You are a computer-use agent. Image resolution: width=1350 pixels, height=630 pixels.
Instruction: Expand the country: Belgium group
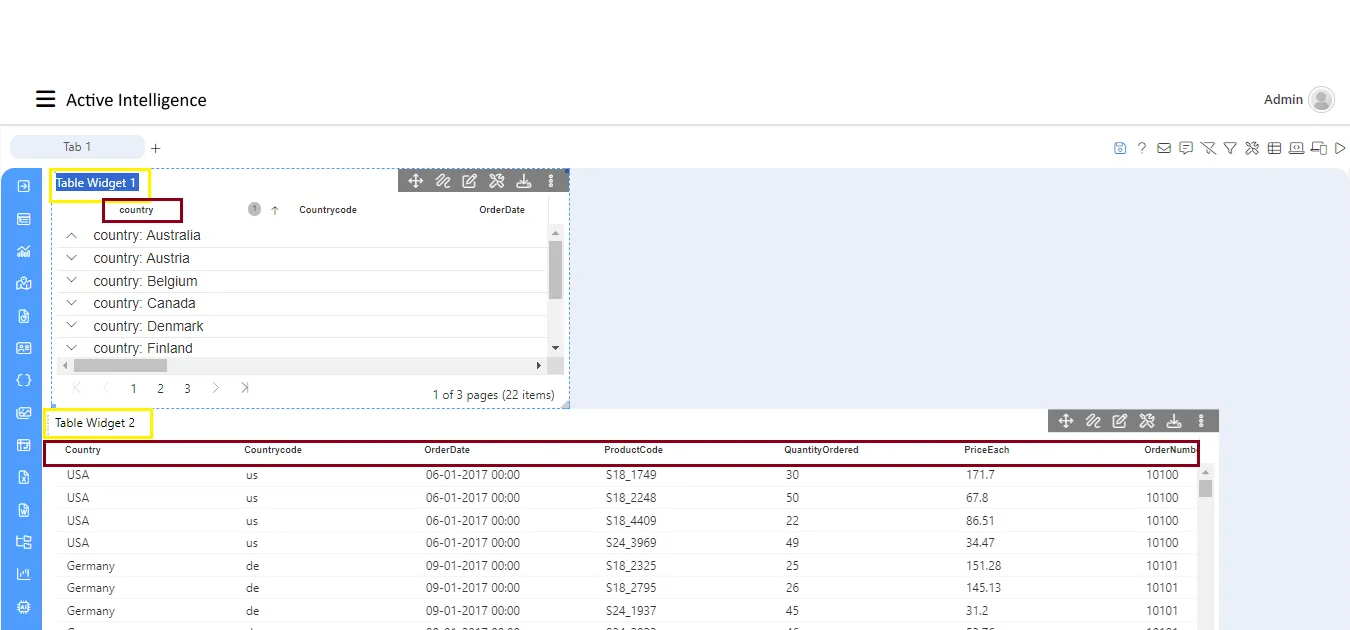tap(71, 280)
